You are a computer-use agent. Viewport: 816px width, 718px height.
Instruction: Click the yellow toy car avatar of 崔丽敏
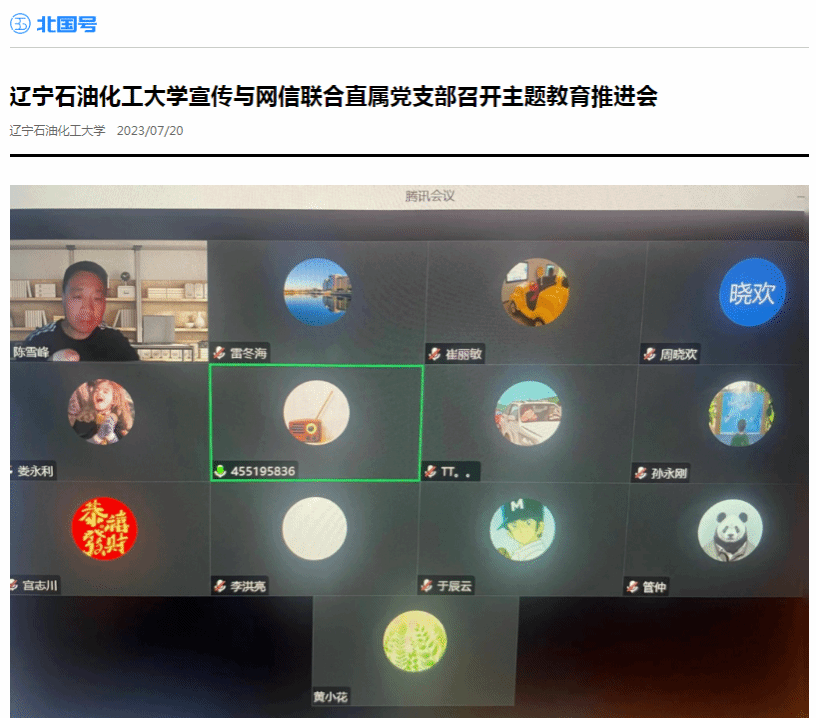534,292
